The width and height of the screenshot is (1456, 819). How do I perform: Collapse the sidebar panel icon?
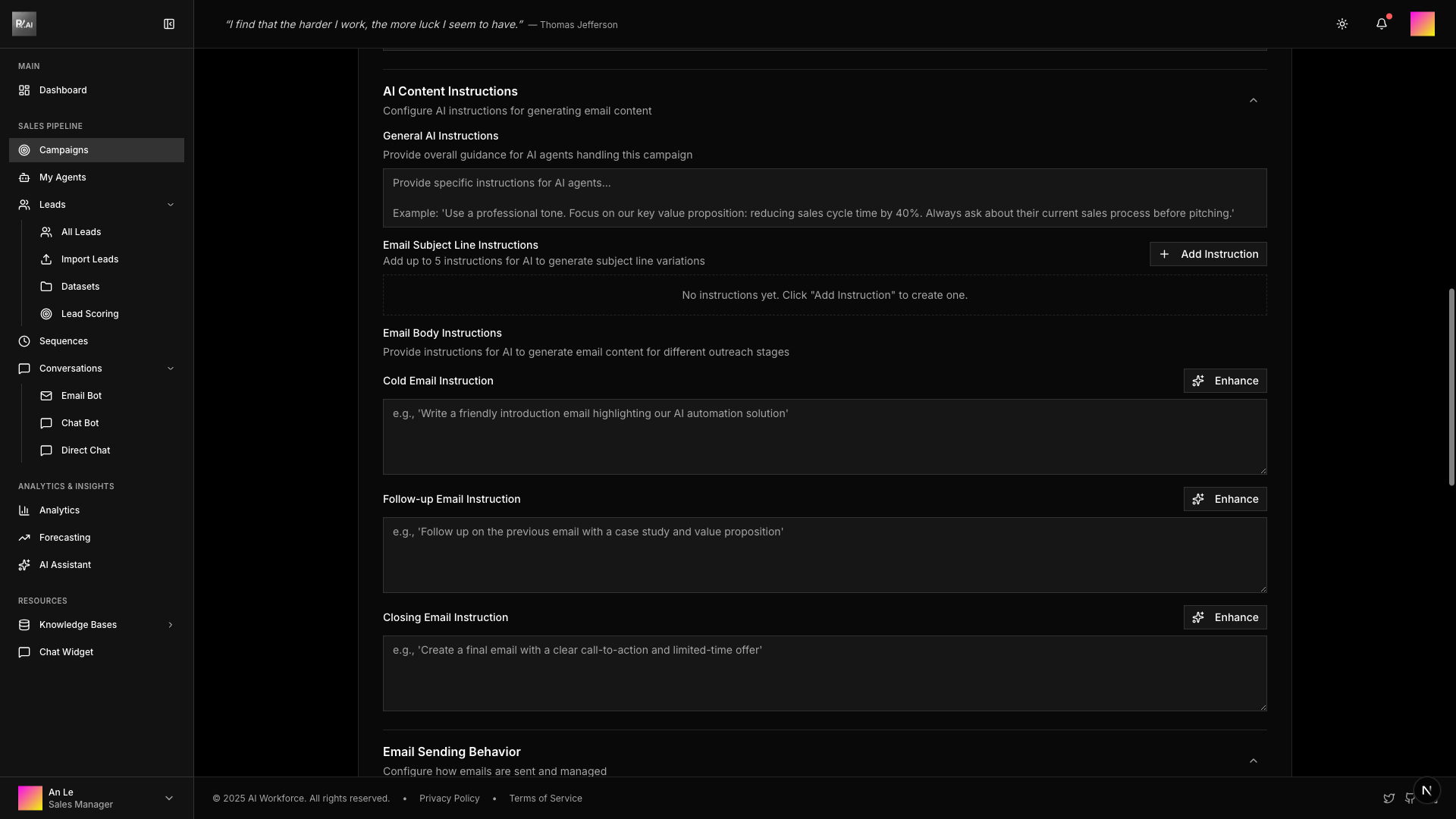tap(169, 24)
